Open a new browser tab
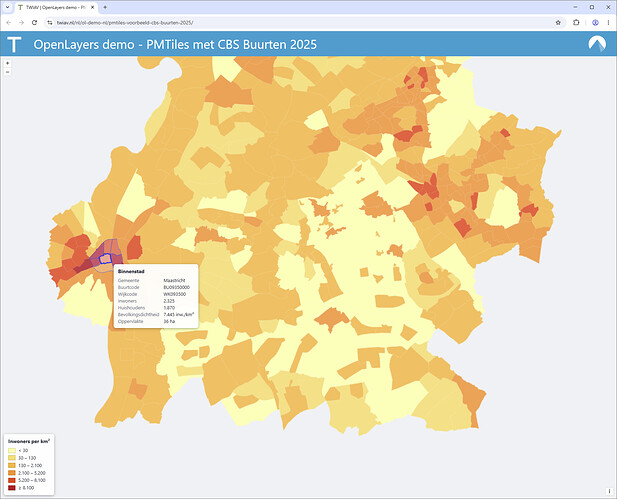Screen dimensions: 617x499 (x=105, y=7)
